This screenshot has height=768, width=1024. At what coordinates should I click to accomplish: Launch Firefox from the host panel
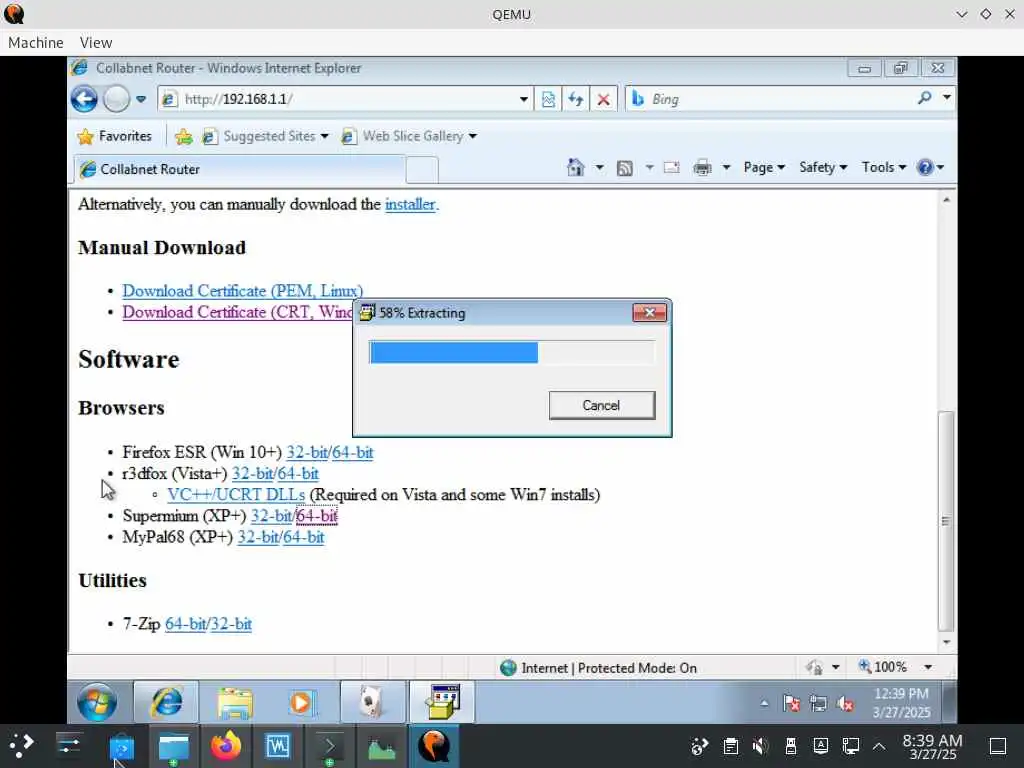(x=225, y=746)
